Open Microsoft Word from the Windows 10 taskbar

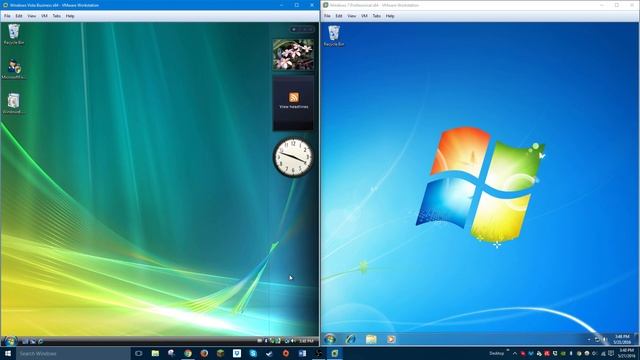coord(302,353)
